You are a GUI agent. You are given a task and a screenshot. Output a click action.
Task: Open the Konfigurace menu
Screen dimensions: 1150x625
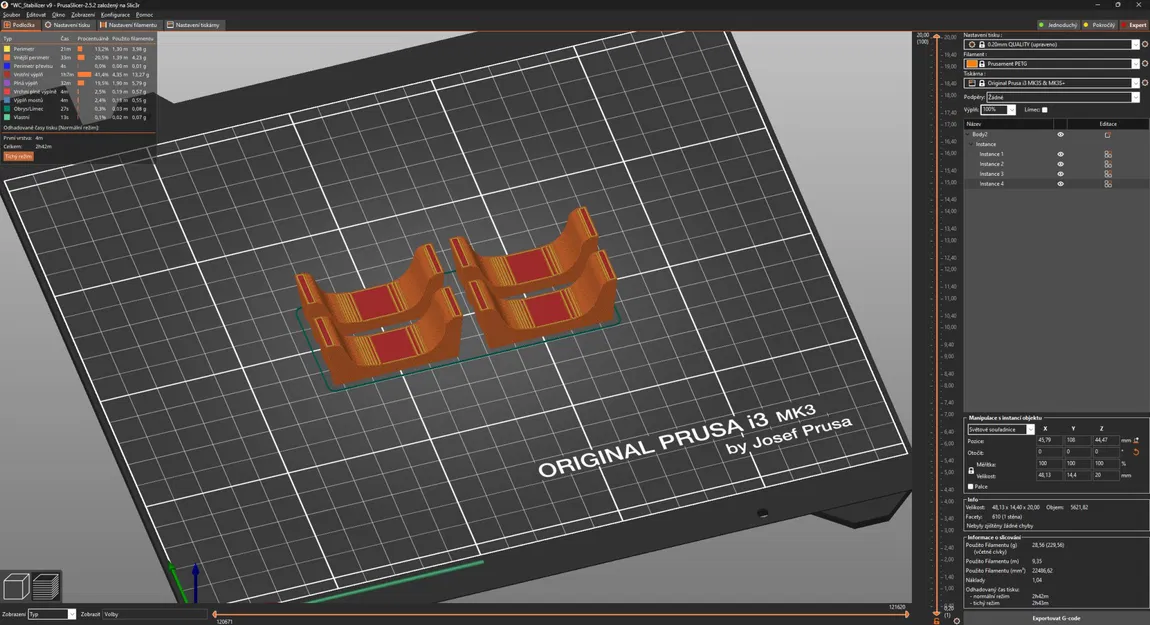pyautogui.click(x=115, y=15)
